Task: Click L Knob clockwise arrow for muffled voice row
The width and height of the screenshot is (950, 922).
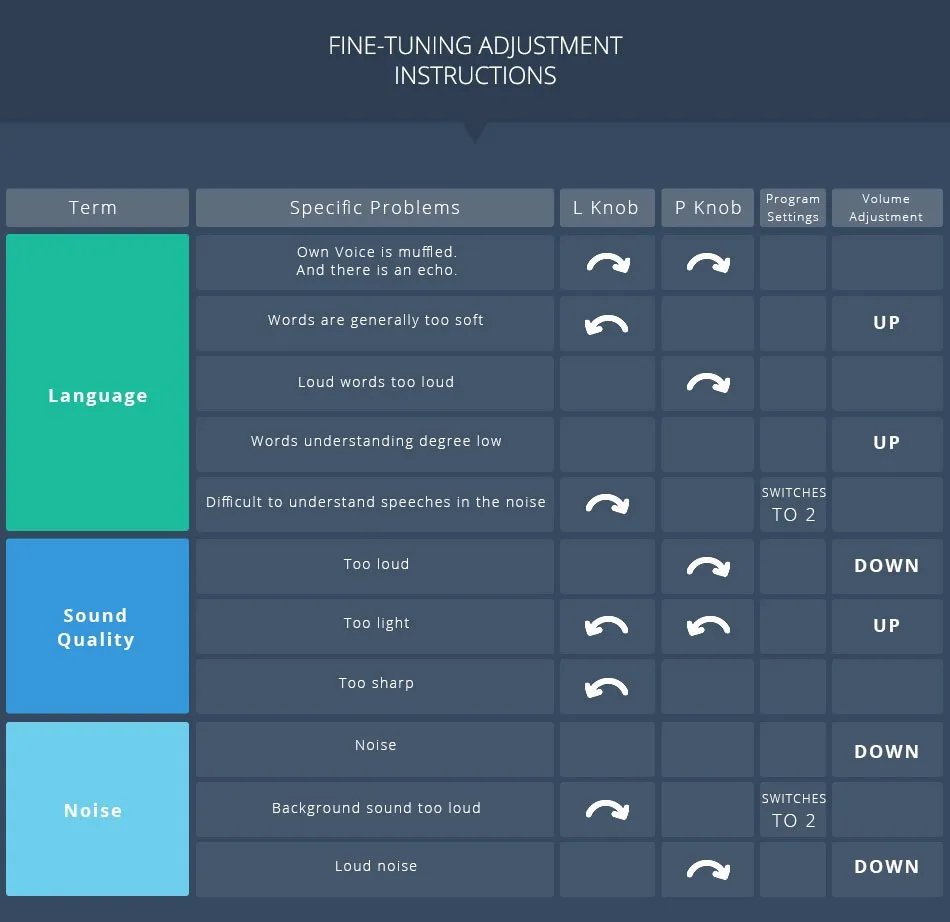Action: coord(608,263)
